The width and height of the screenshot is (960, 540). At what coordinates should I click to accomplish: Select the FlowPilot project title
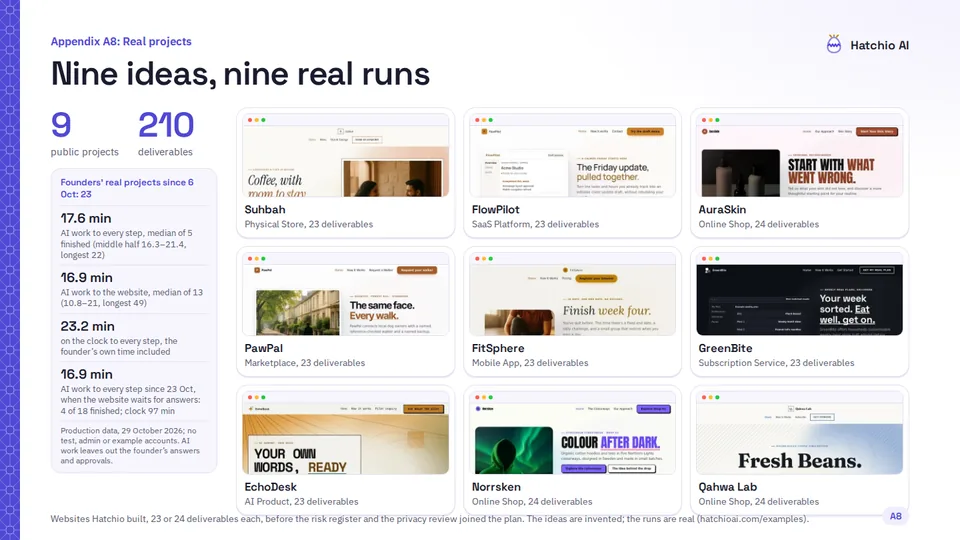pos(495,209)
